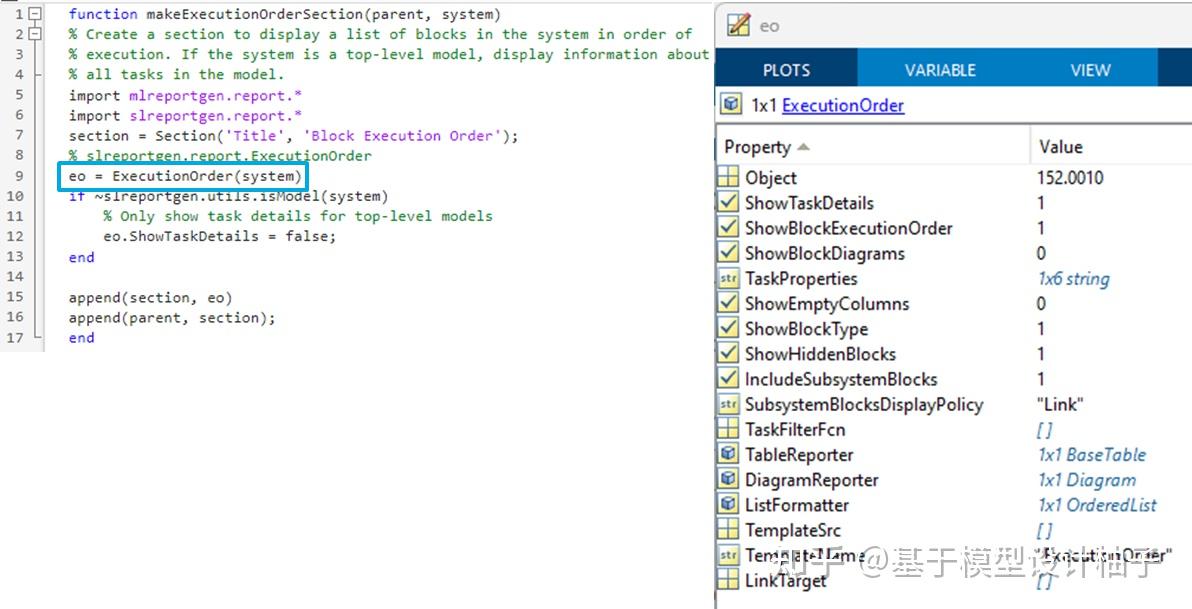Click the cube icon beside 1x1 ExecutionOrder
Viewport: 1192px width, 609px height.
731,104
